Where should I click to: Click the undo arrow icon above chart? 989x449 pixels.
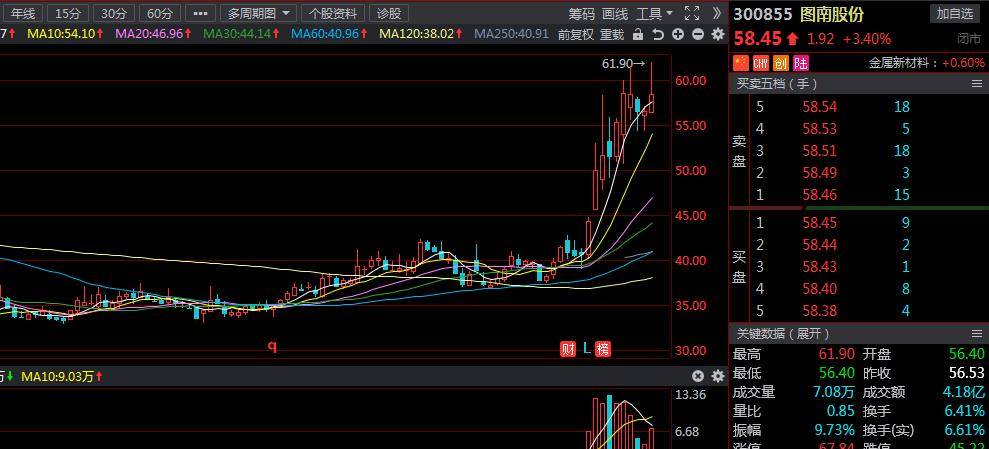click(658, 35)
